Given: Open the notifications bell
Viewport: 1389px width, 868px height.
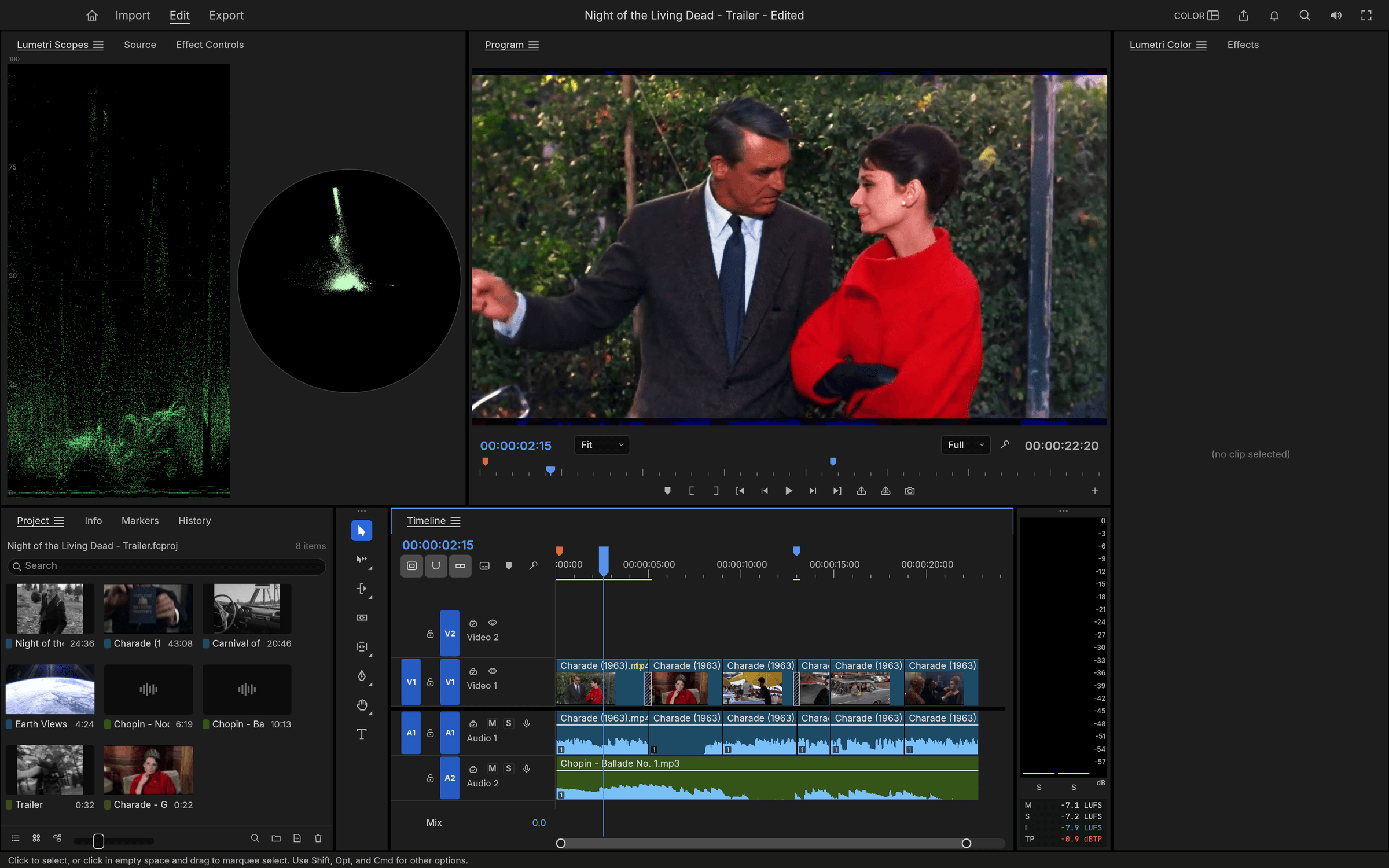Looking at the screenshot, I should (1274, 16).
